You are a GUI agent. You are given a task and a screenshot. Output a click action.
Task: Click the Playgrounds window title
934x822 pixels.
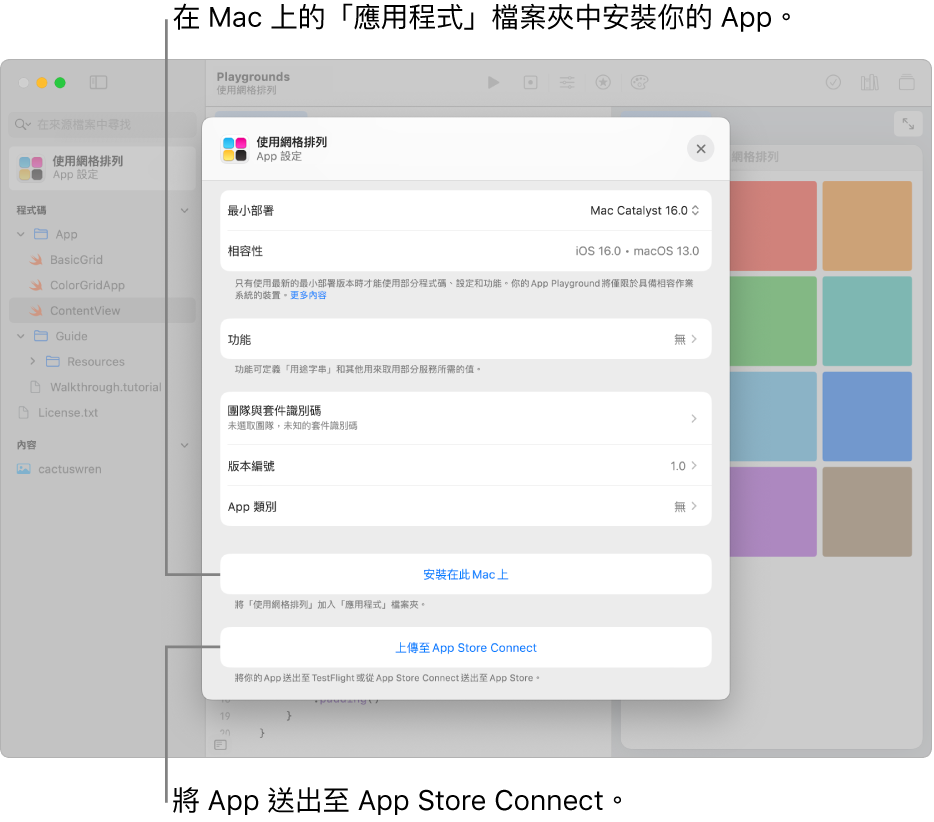pyautogui.click(x=253, y=77)
